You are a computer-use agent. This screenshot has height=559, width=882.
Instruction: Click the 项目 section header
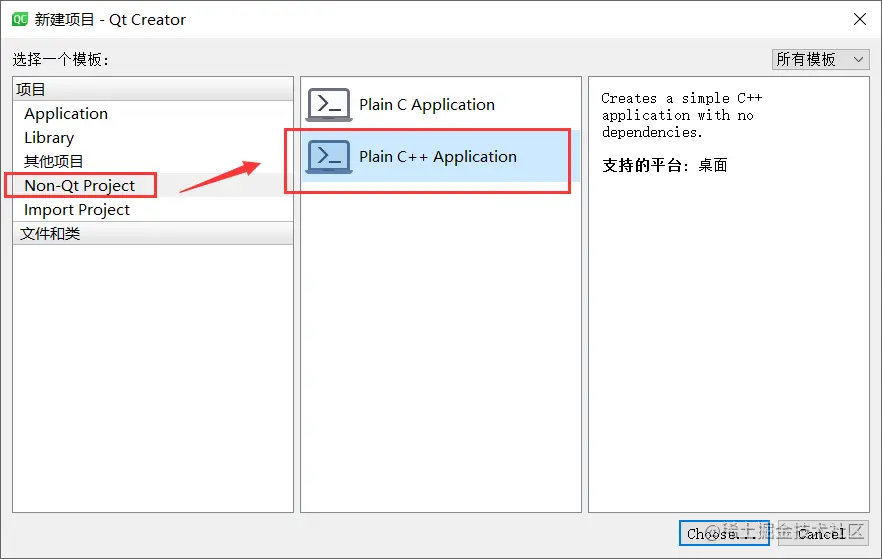click(x=153, y=89)
